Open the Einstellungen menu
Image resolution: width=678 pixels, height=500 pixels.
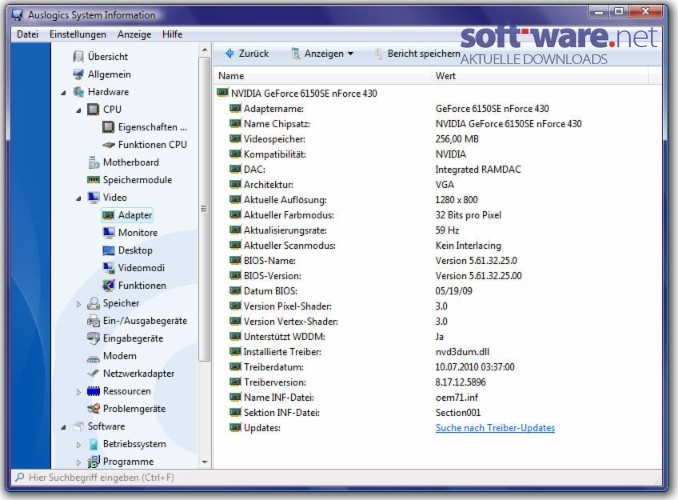pyautogui.click(x=78, y=34)
